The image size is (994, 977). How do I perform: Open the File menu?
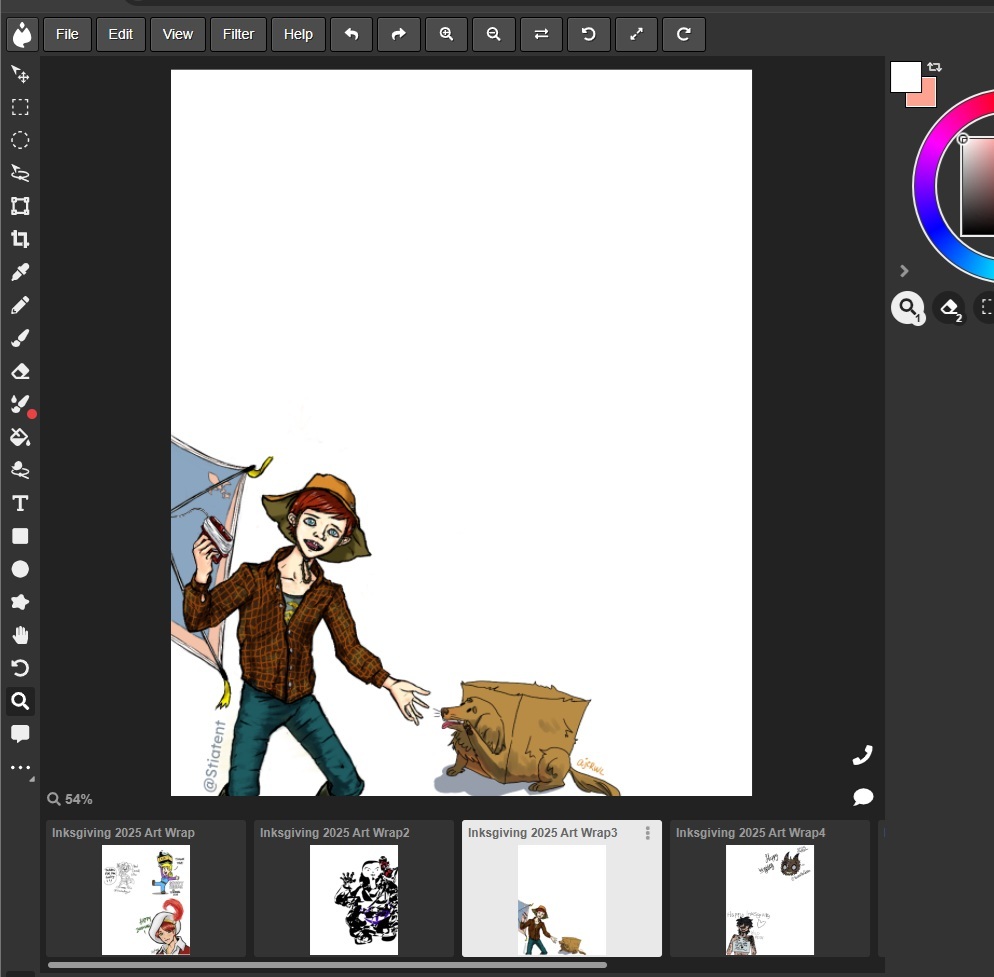click(67, 34)
